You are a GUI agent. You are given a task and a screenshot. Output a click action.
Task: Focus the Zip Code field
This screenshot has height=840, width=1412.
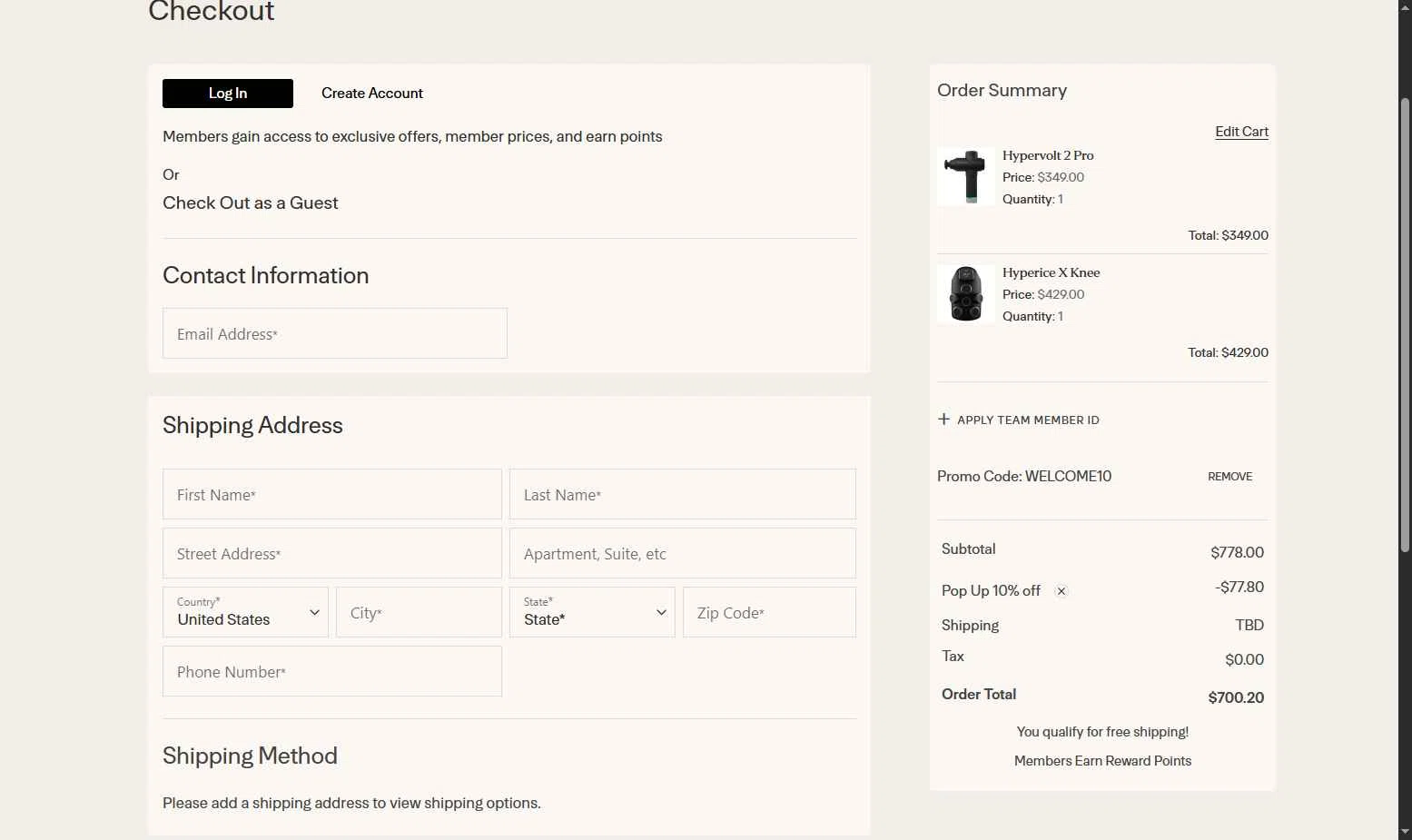(x=769, y=612)
